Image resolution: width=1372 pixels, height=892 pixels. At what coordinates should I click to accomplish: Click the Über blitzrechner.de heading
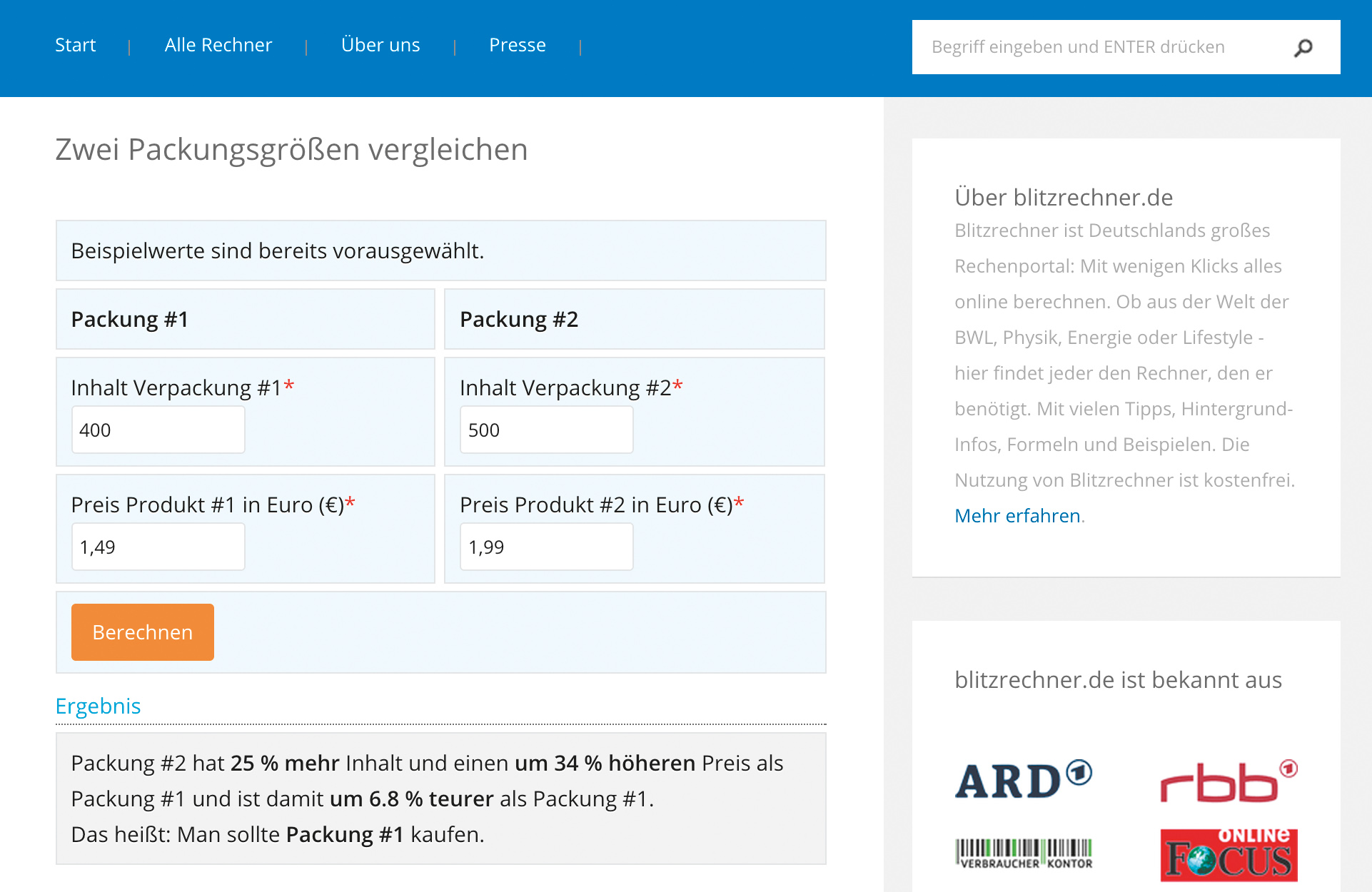(x=1063, y=197)
